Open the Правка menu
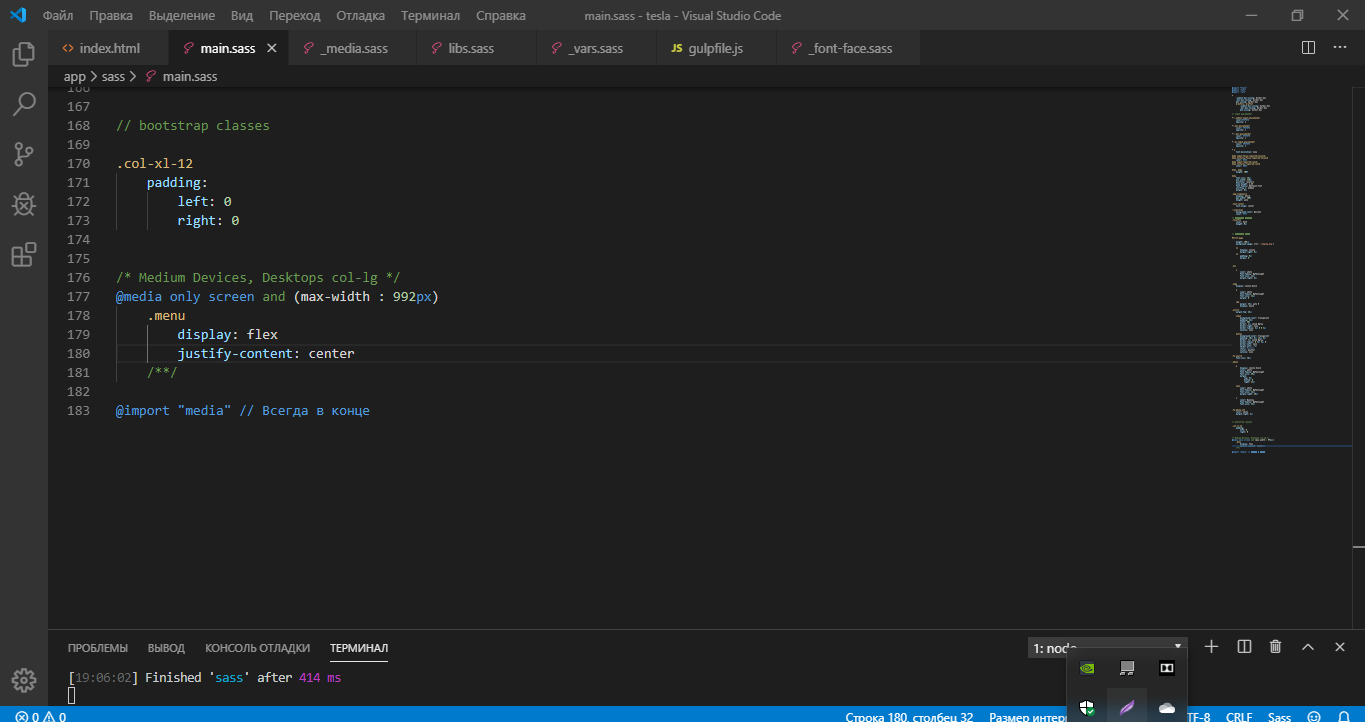Image resolution: width=1365 pixels, height=722 pixels. (x=110, y=16)
